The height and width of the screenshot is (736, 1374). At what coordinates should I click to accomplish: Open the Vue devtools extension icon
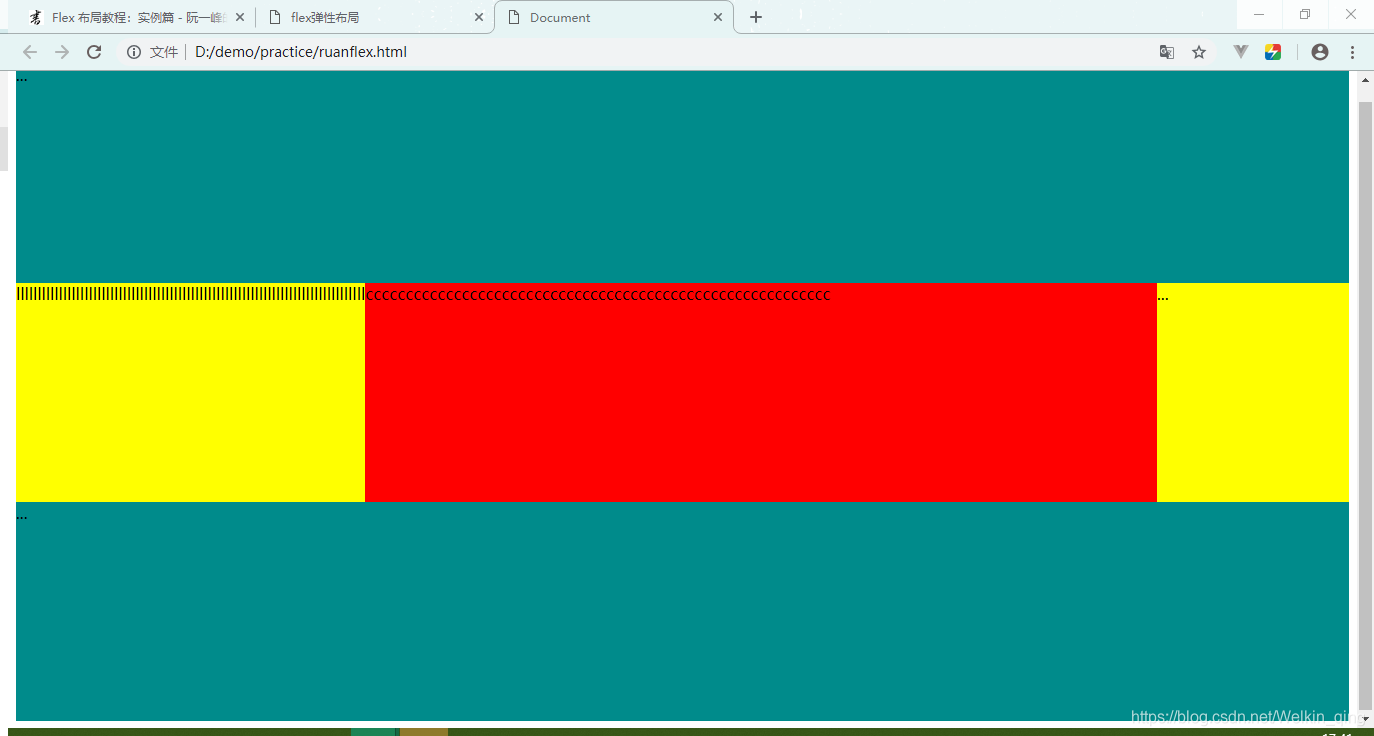coord(1241,52)
